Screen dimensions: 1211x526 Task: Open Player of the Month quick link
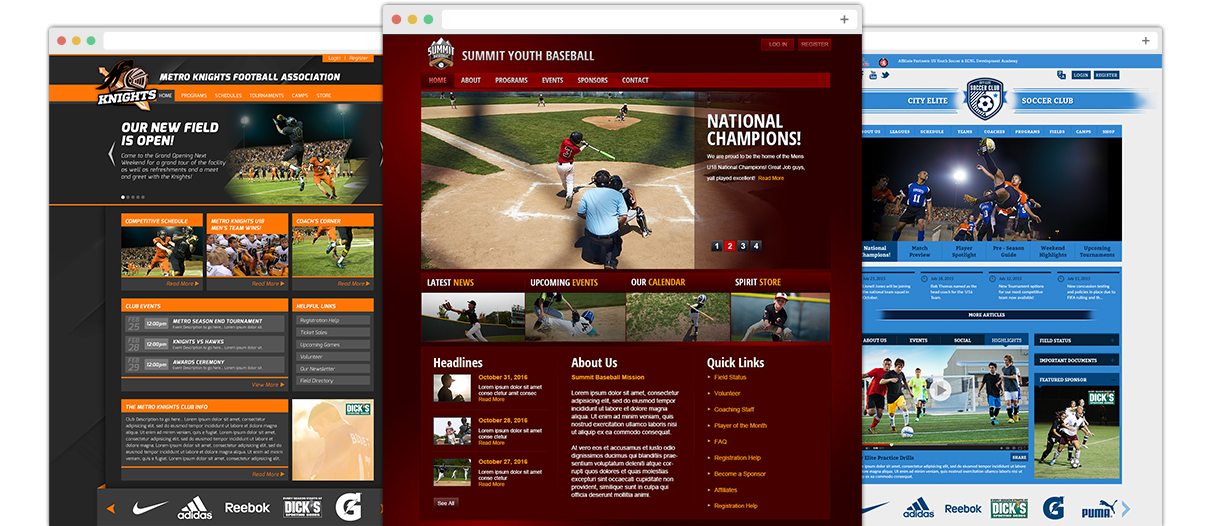pyautogui.click(x=740, y=425)
